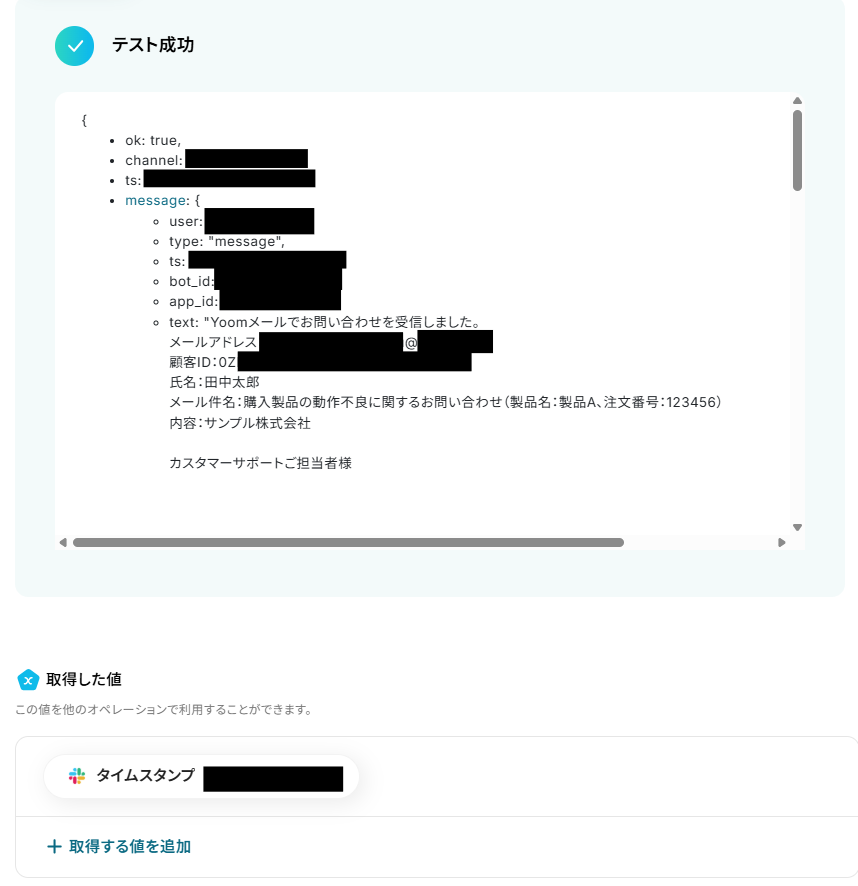Click the blue pentagon icon beside 取得した値
Viewport: 858px width, 886px height.
coord(28,680)
